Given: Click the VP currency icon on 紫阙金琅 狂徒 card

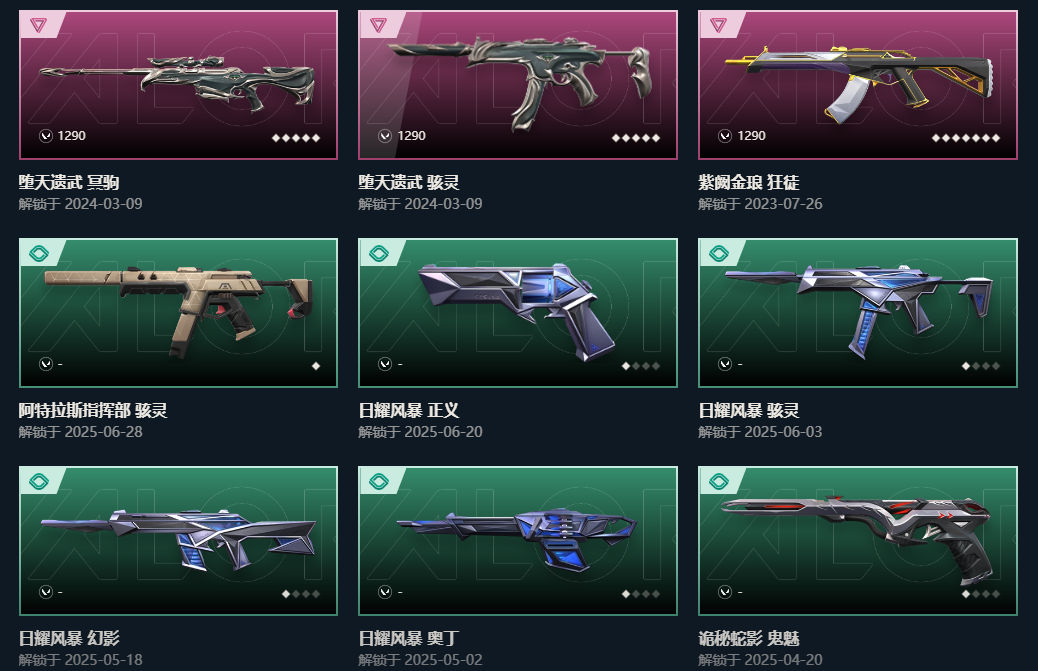Looking at the screenshot, I should click(x=725, y=136).
